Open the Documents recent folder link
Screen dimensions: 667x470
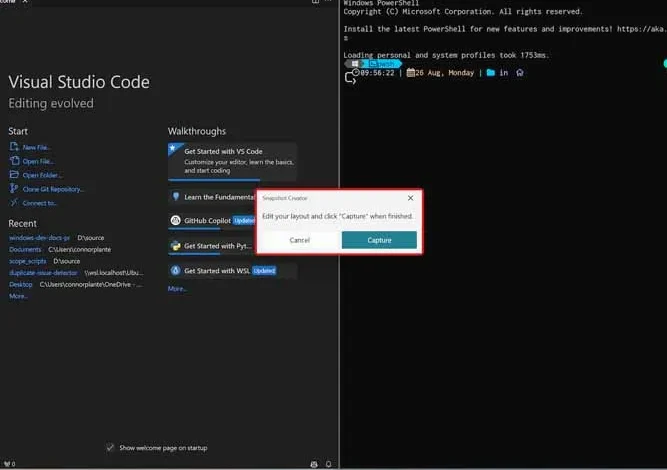tap(25, 249)
